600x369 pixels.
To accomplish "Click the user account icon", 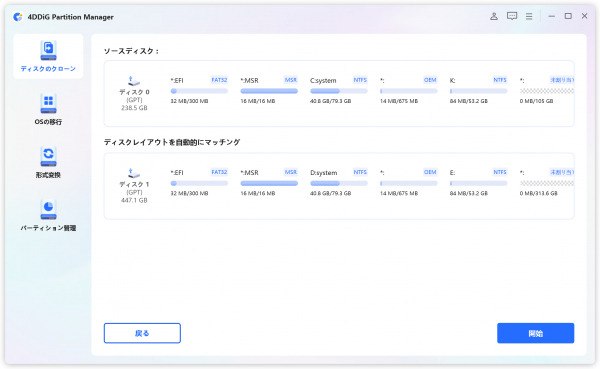I will coord(494,16).
